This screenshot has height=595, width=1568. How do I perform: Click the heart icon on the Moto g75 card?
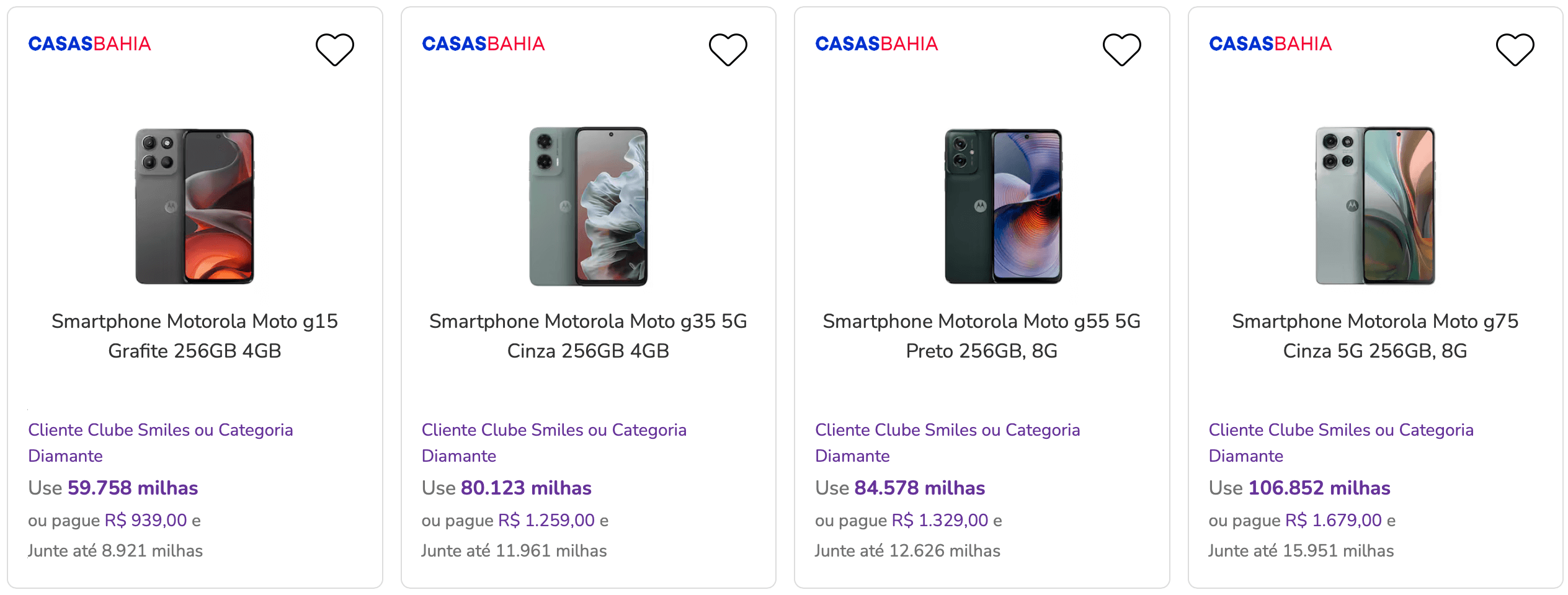1515,50
